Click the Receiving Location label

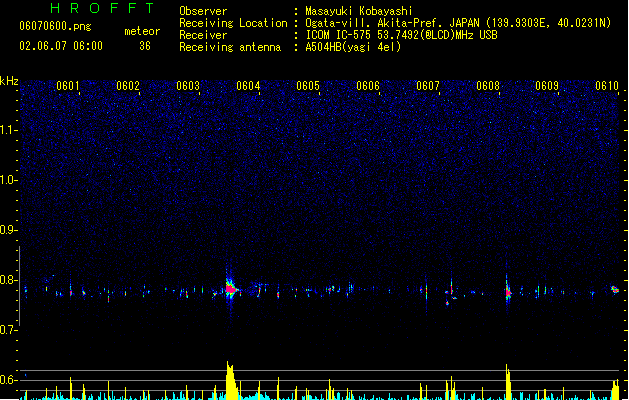coord(233,23)
